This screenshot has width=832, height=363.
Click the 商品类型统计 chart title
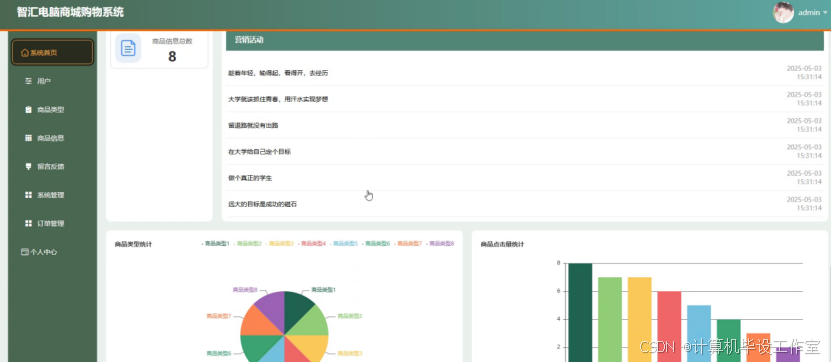pos(133,245)
